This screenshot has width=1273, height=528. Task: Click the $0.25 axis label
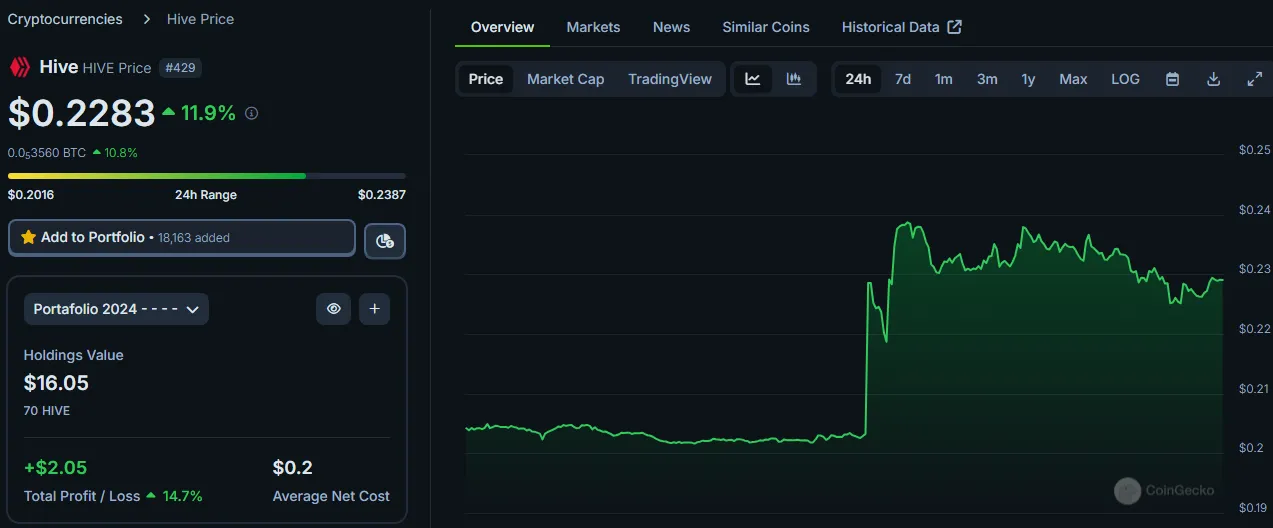point(1254,150)
